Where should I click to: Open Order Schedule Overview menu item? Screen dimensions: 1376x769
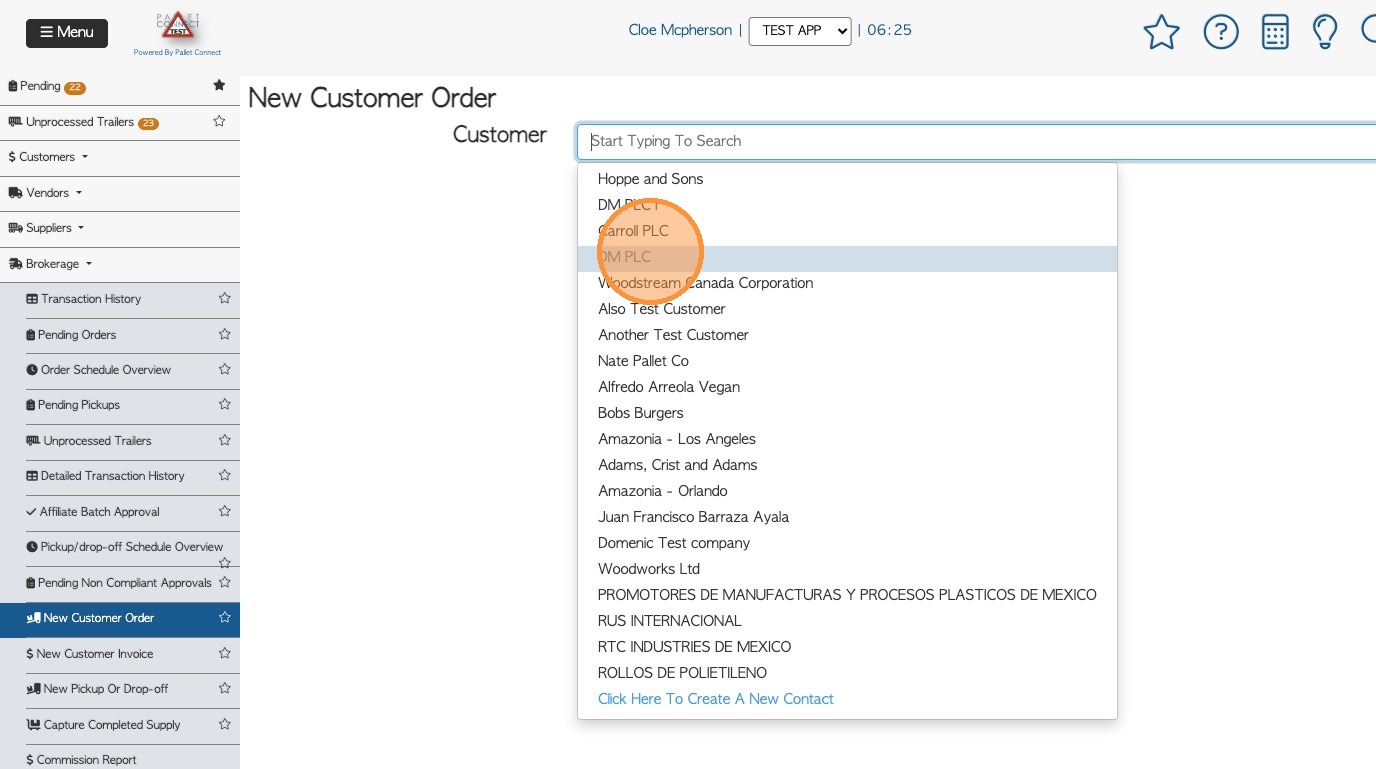[105, 370]
